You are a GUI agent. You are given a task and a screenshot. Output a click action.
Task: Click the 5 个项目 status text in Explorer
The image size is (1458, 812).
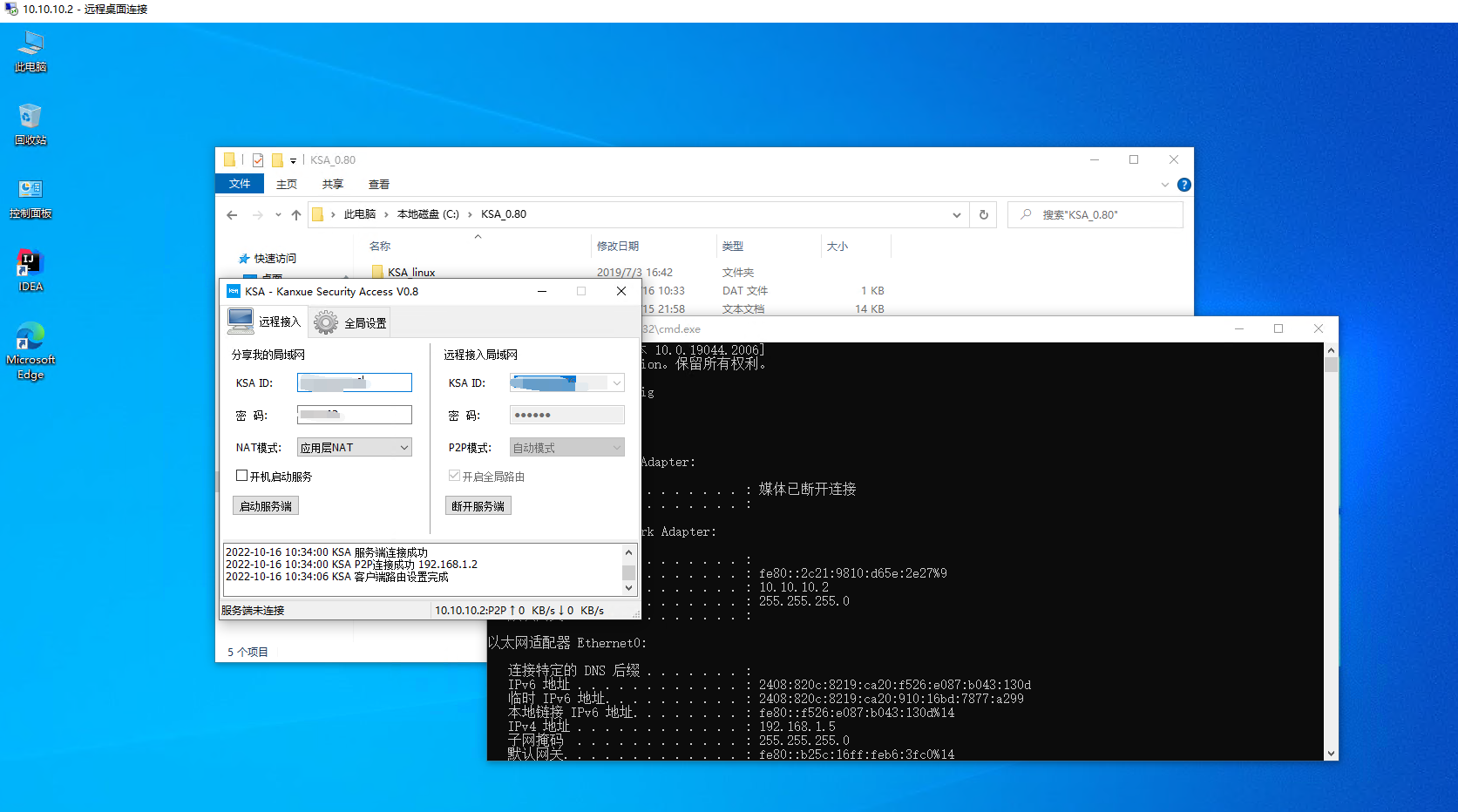click(x=248, y=652)
